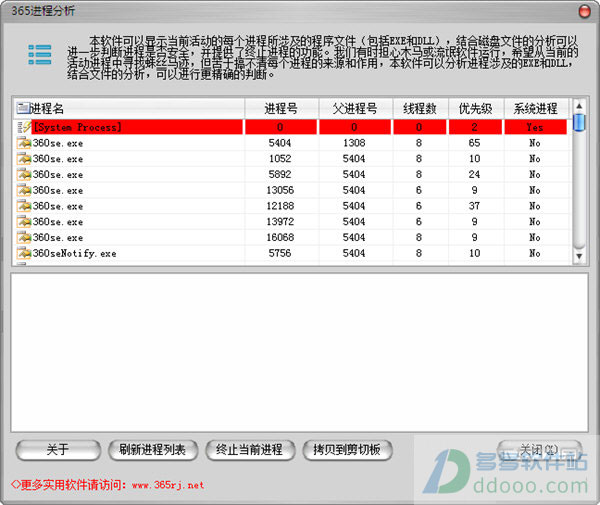Sort by 进程名 column header
This screenshot has height=505, width=600.
[129, 108]
